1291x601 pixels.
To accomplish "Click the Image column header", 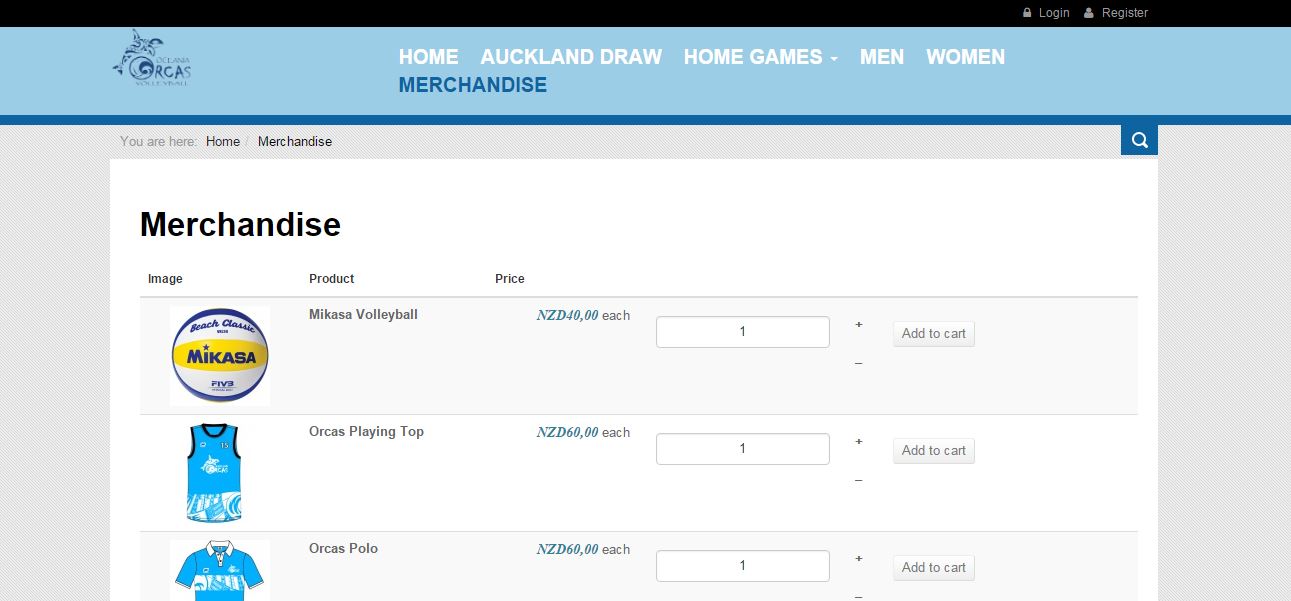I will point(165,279).
